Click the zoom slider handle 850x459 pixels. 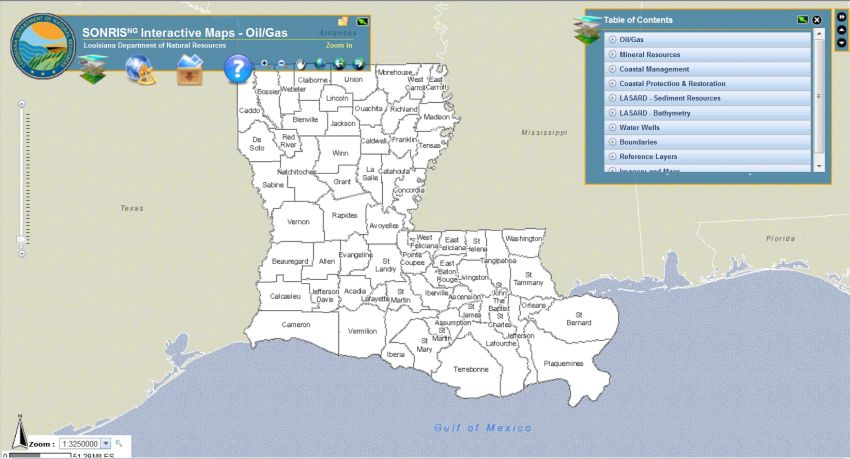(21, 239)
